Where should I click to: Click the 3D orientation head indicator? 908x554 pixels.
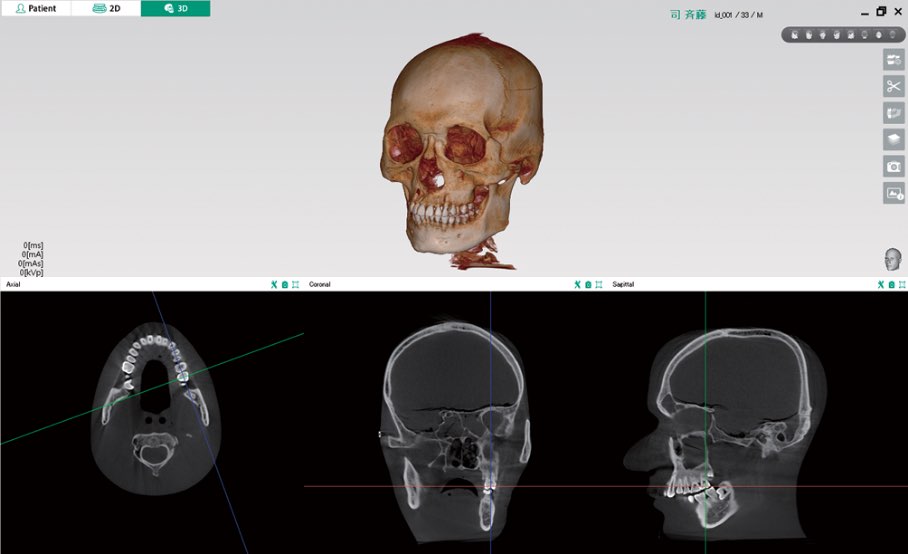(892, 260)
